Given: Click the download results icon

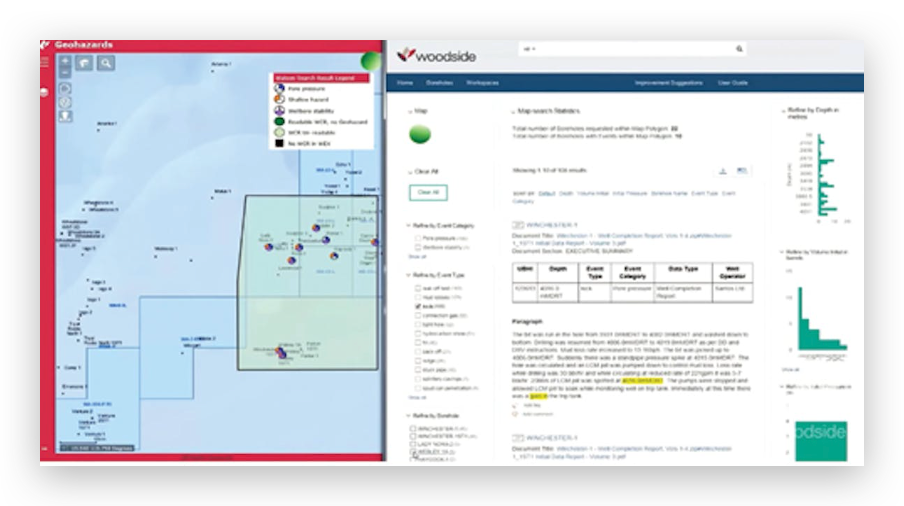Looking at the screenshot, I should [722, 171].
